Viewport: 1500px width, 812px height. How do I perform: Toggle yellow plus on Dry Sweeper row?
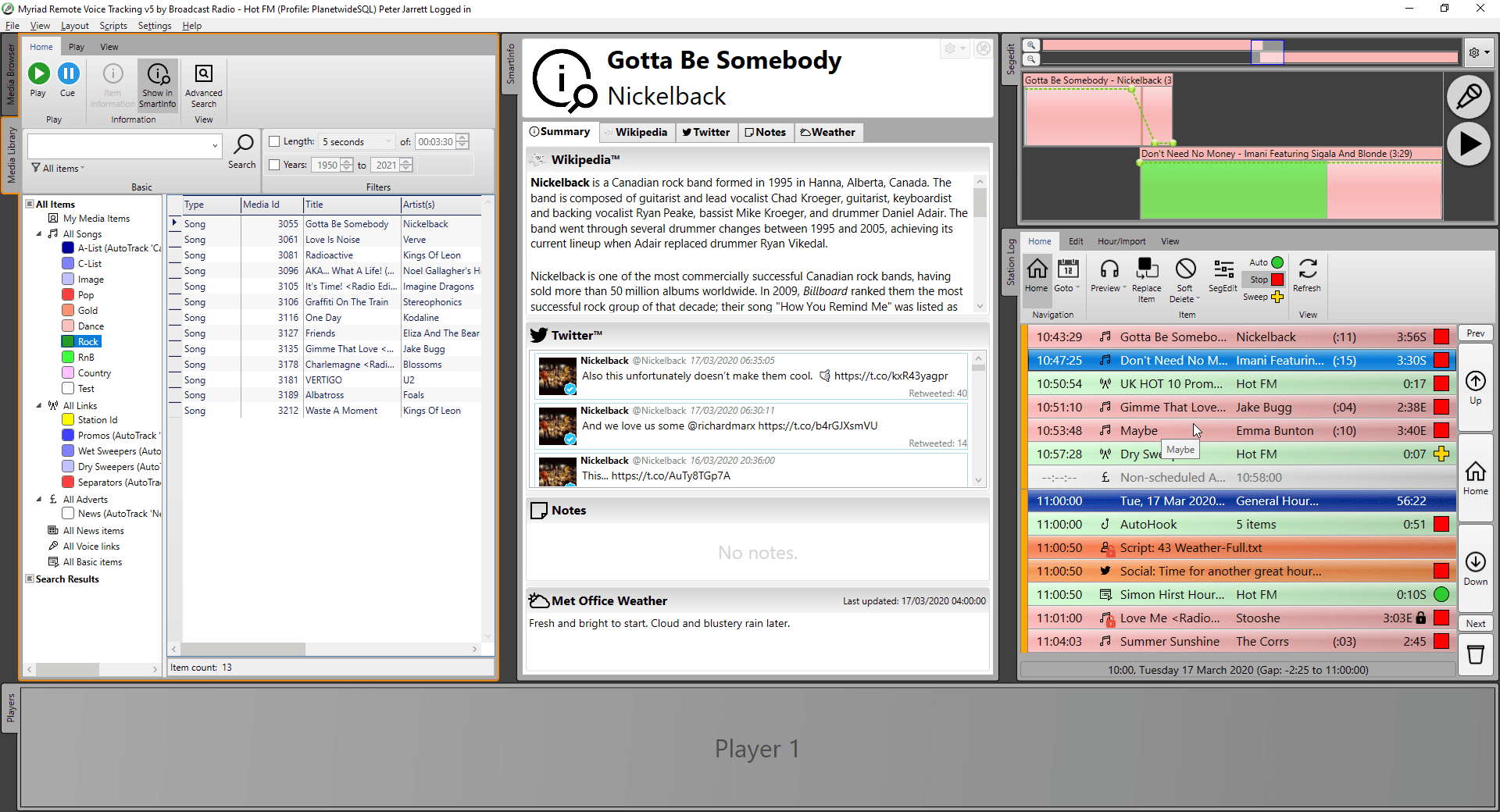[x=1441, y=454]
